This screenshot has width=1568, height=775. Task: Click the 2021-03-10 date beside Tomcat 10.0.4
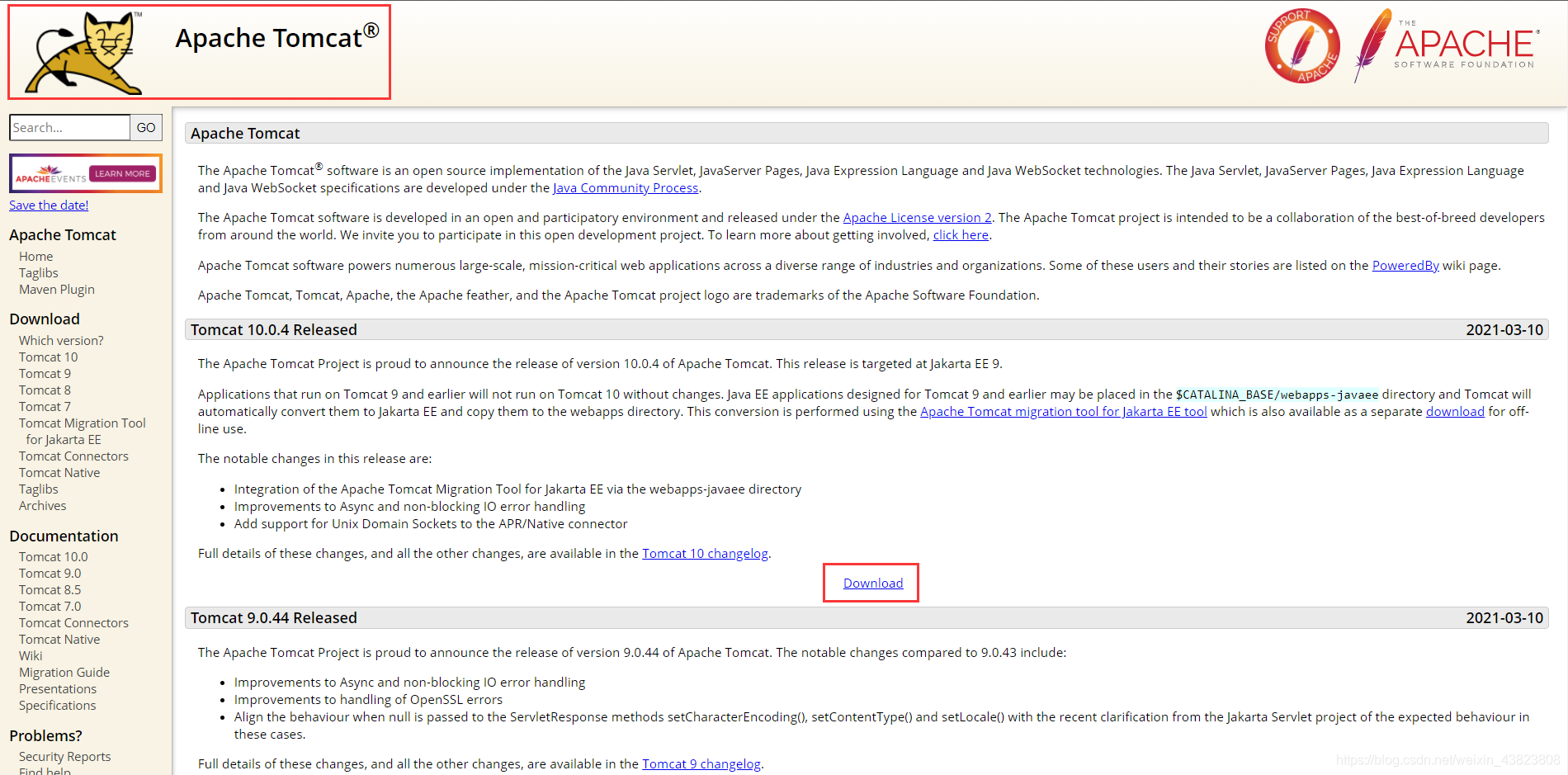pyautogui.click(x=1504, y=330)
